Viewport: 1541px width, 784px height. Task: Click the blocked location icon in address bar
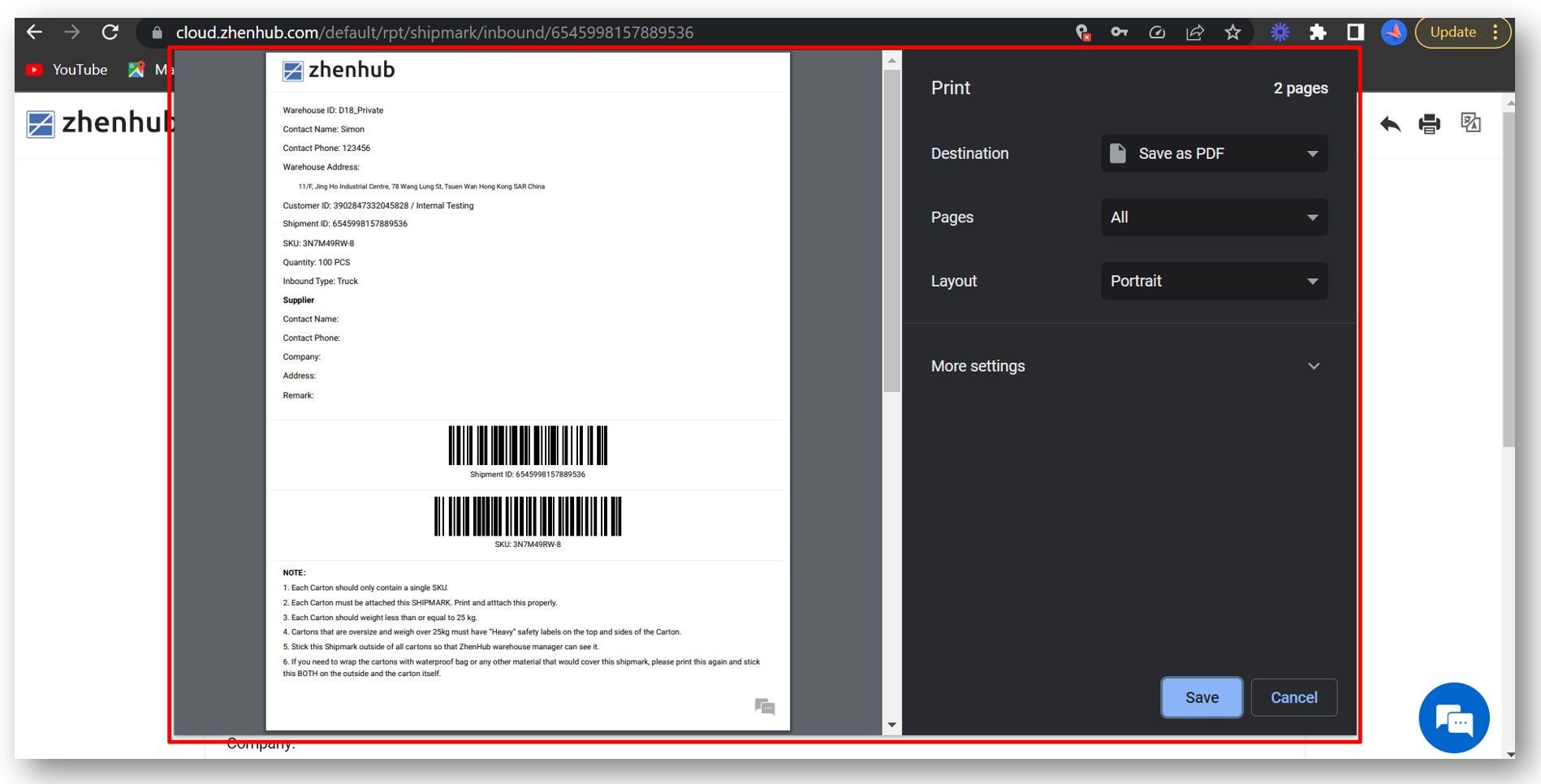1082,32
